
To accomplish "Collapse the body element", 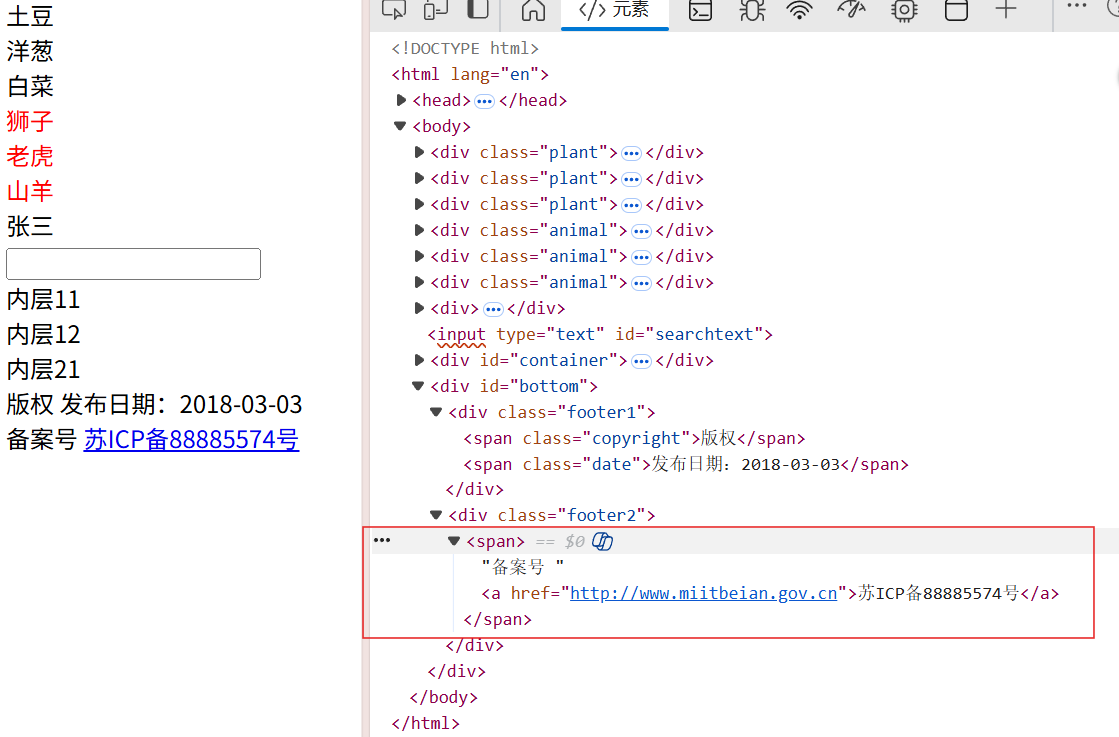I will click(x=400, y=126).
